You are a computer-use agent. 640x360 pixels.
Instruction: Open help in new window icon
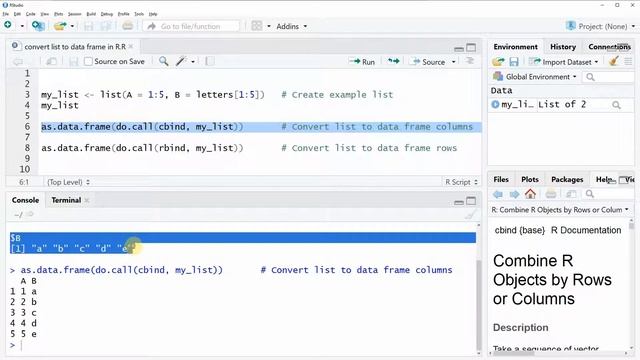click(x=571, y=194)
